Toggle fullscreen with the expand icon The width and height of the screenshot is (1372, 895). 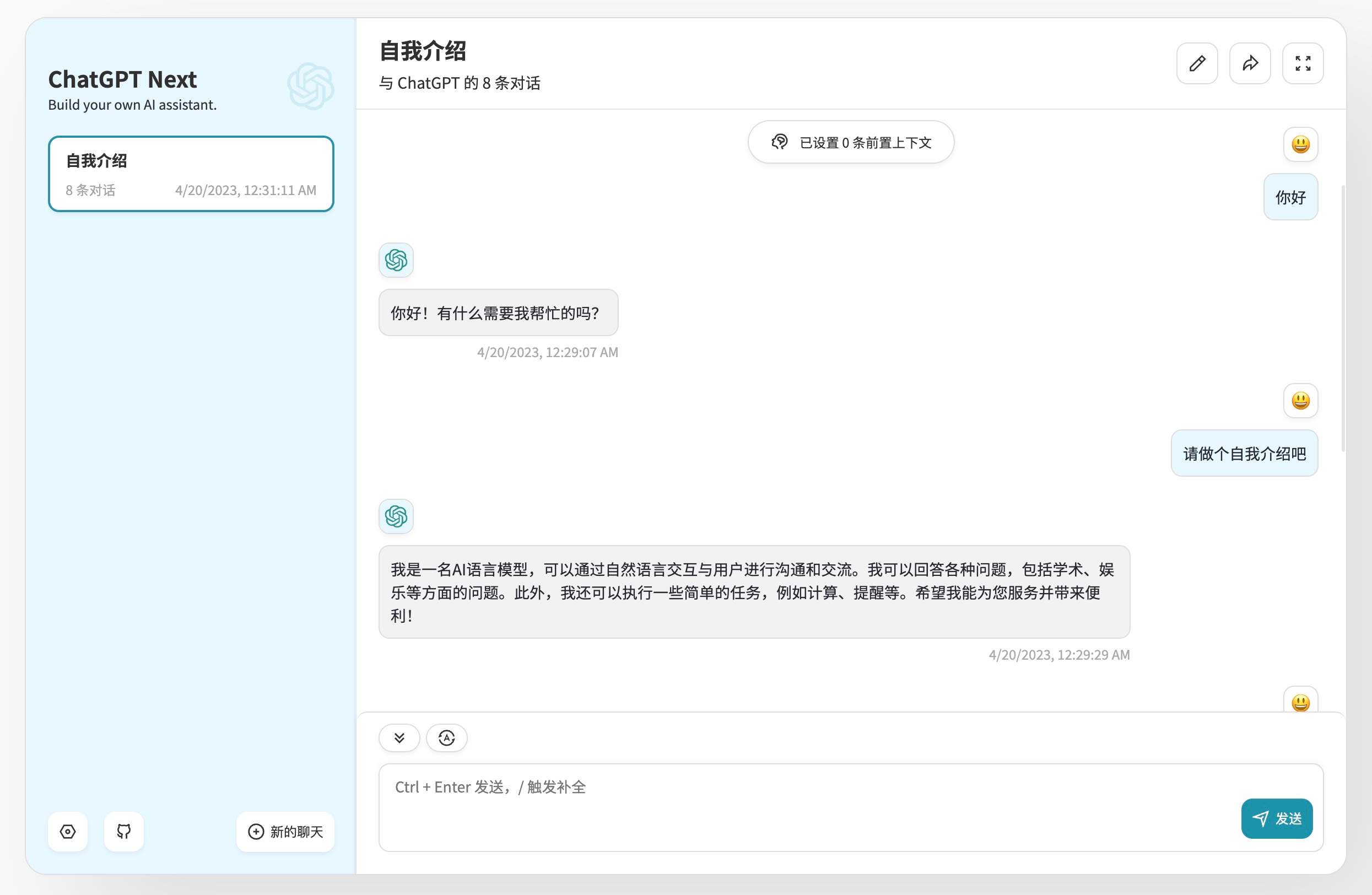[x=1303, y=63]
